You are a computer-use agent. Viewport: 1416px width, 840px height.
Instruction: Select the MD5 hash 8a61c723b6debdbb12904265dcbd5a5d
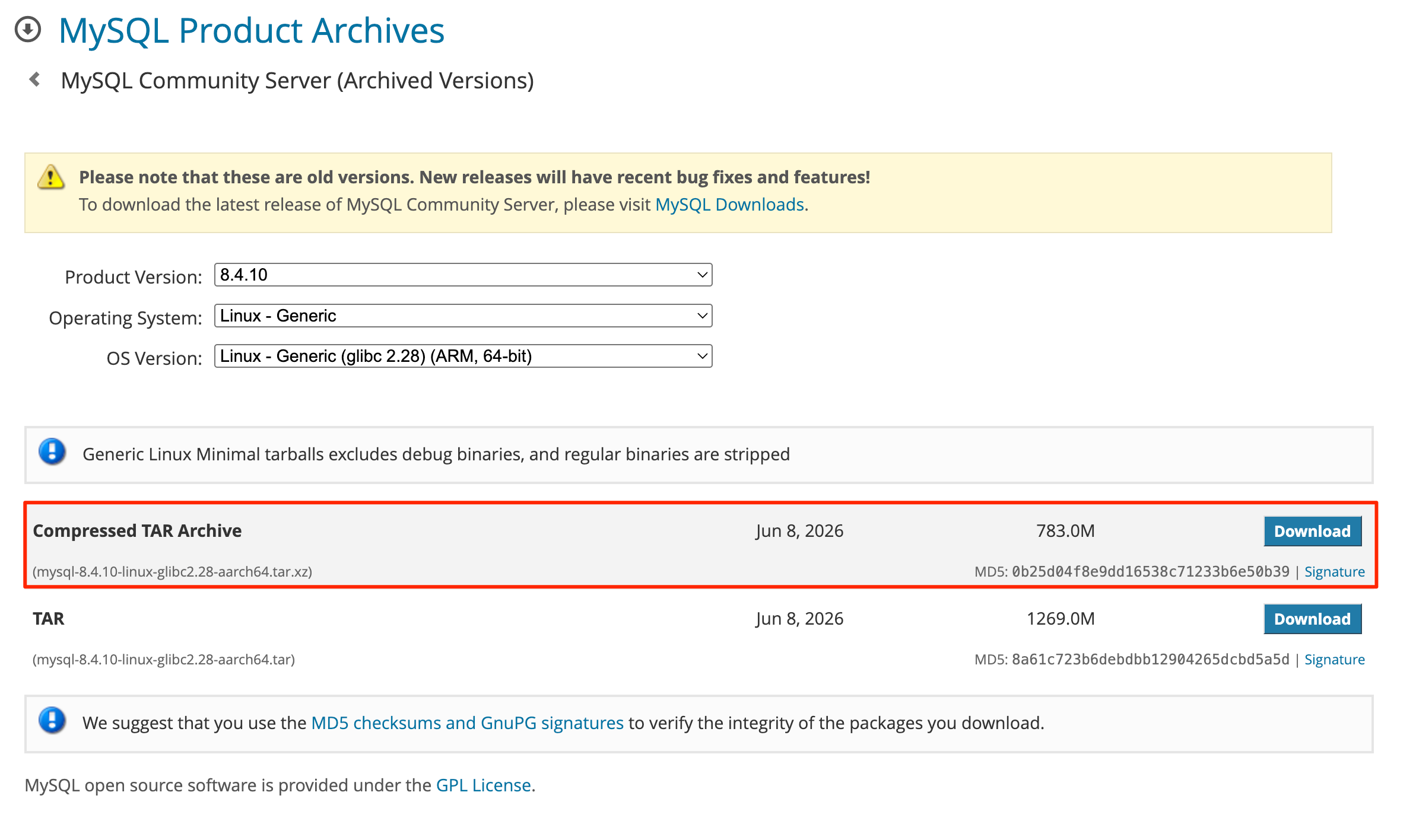coord(1150,660)
